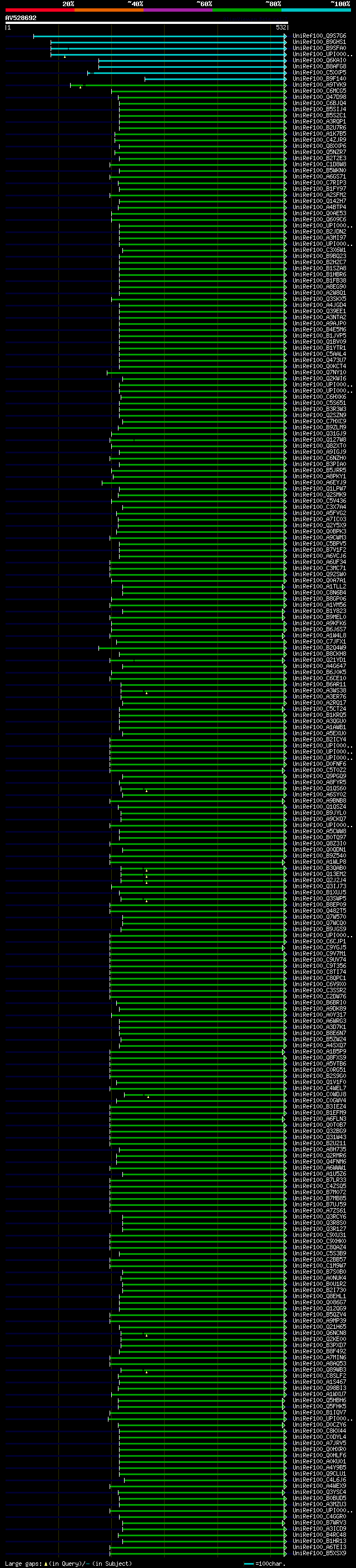Screen dimensions: 356x1568
Task: Open hit UniRef100_Q6KAI0
Action: tap(319, 60)
